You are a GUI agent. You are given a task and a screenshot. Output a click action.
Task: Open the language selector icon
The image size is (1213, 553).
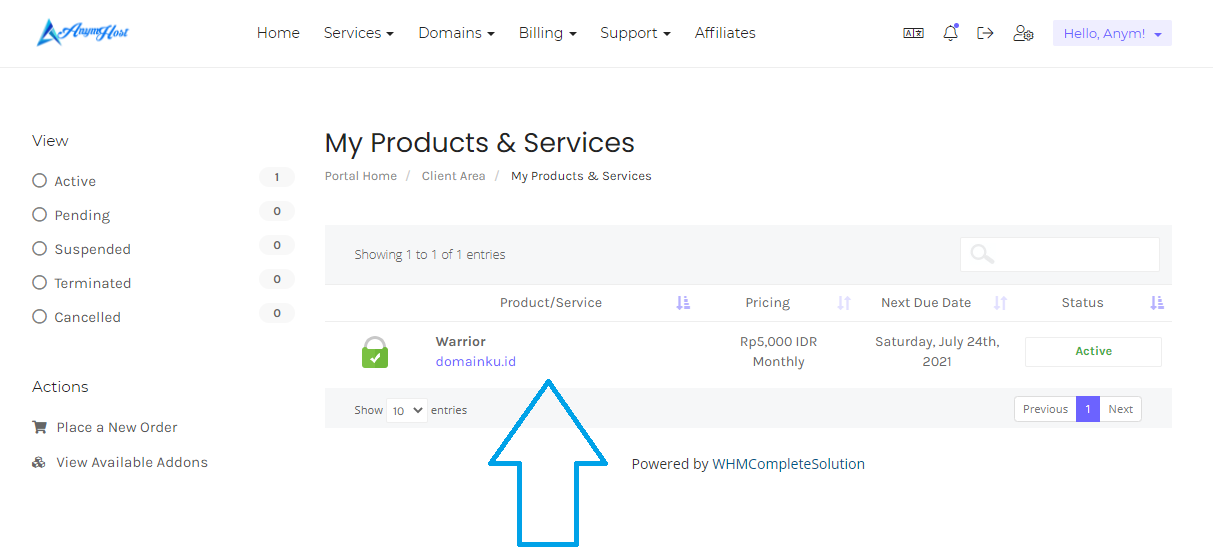click(x=913, y=33)
